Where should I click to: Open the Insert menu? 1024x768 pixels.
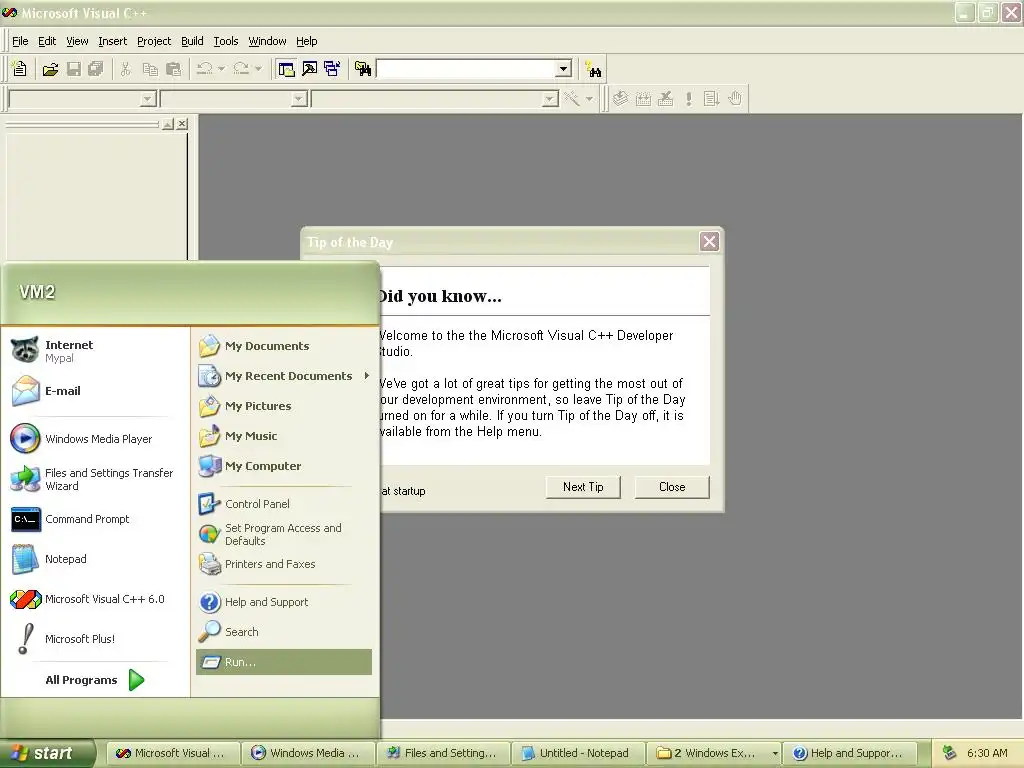112,41
